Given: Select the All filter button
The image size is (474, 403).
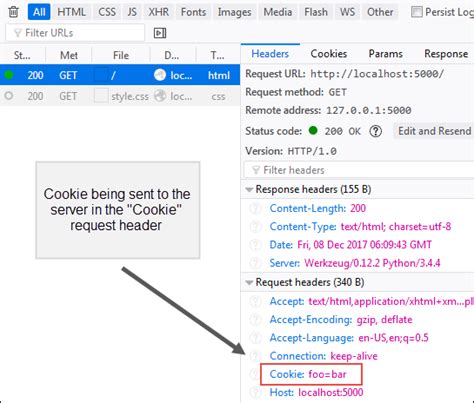Looking at the screenshot, I should [39, 12].
